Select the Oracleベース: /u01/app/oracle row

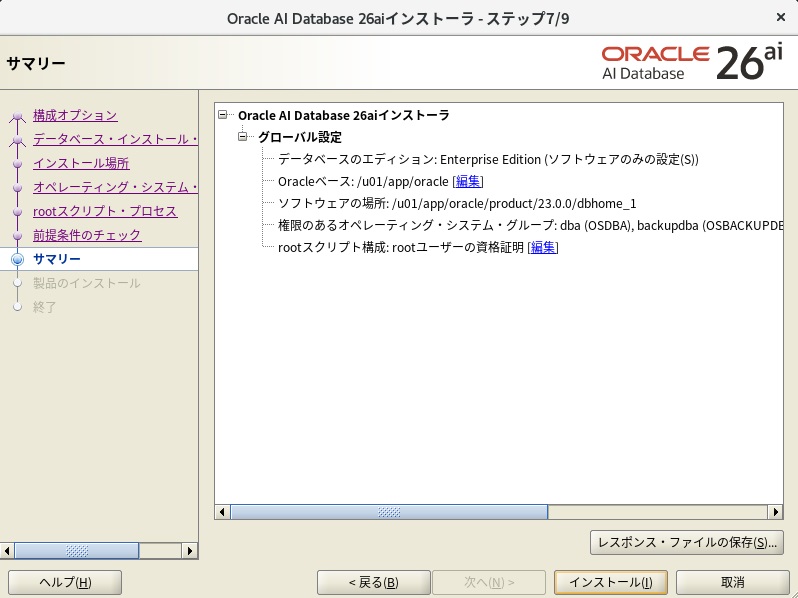(380, 181)
